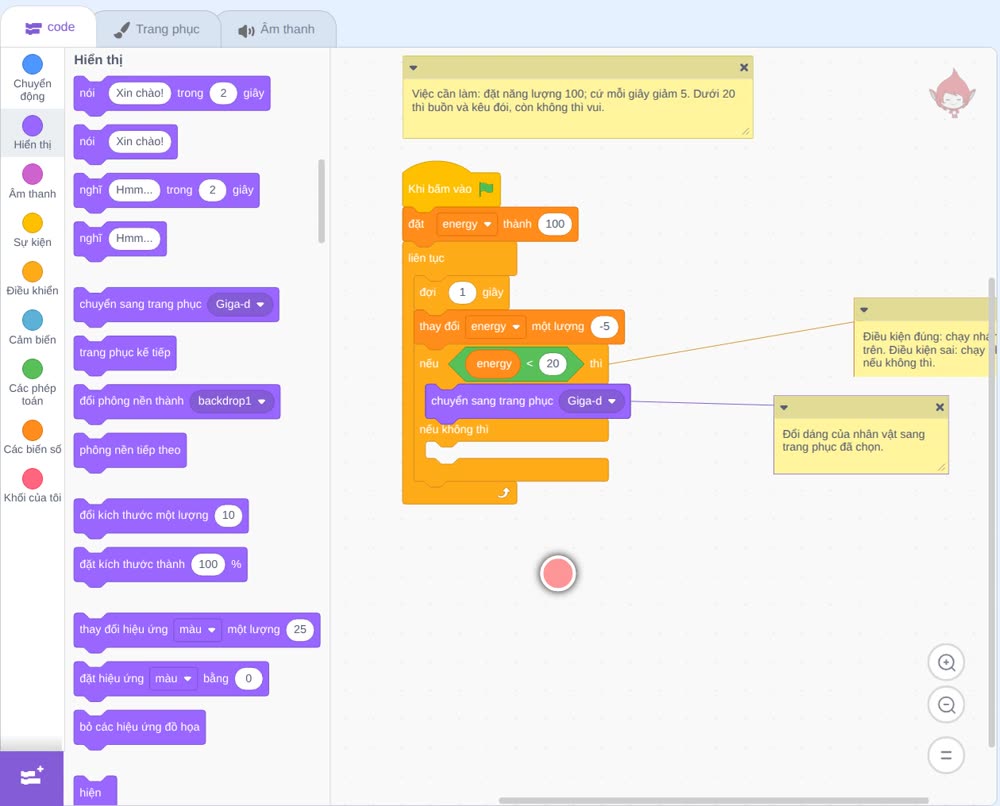The image size is (1000, 806).
Task: Open the Các biến số category
Action: tap(33, 437)
